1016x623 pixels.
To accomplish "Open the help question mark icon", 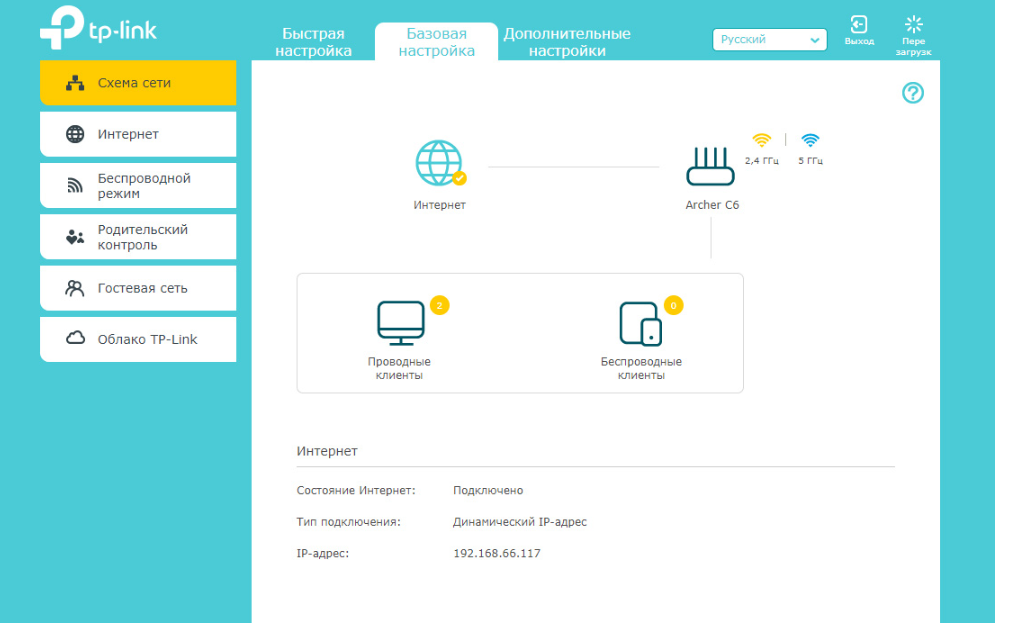I will click(x=912, y=93).
